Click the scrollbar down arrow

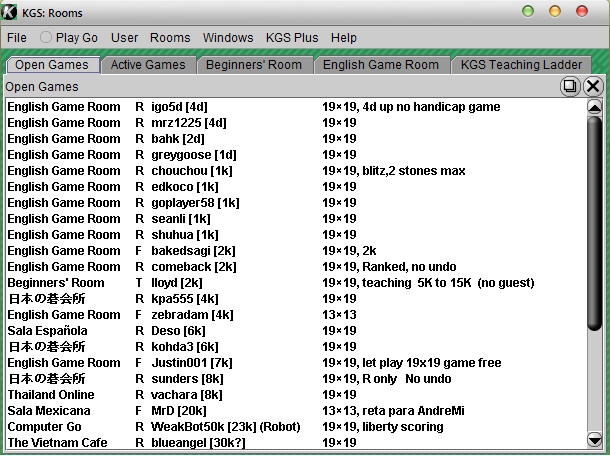(595, 440)
